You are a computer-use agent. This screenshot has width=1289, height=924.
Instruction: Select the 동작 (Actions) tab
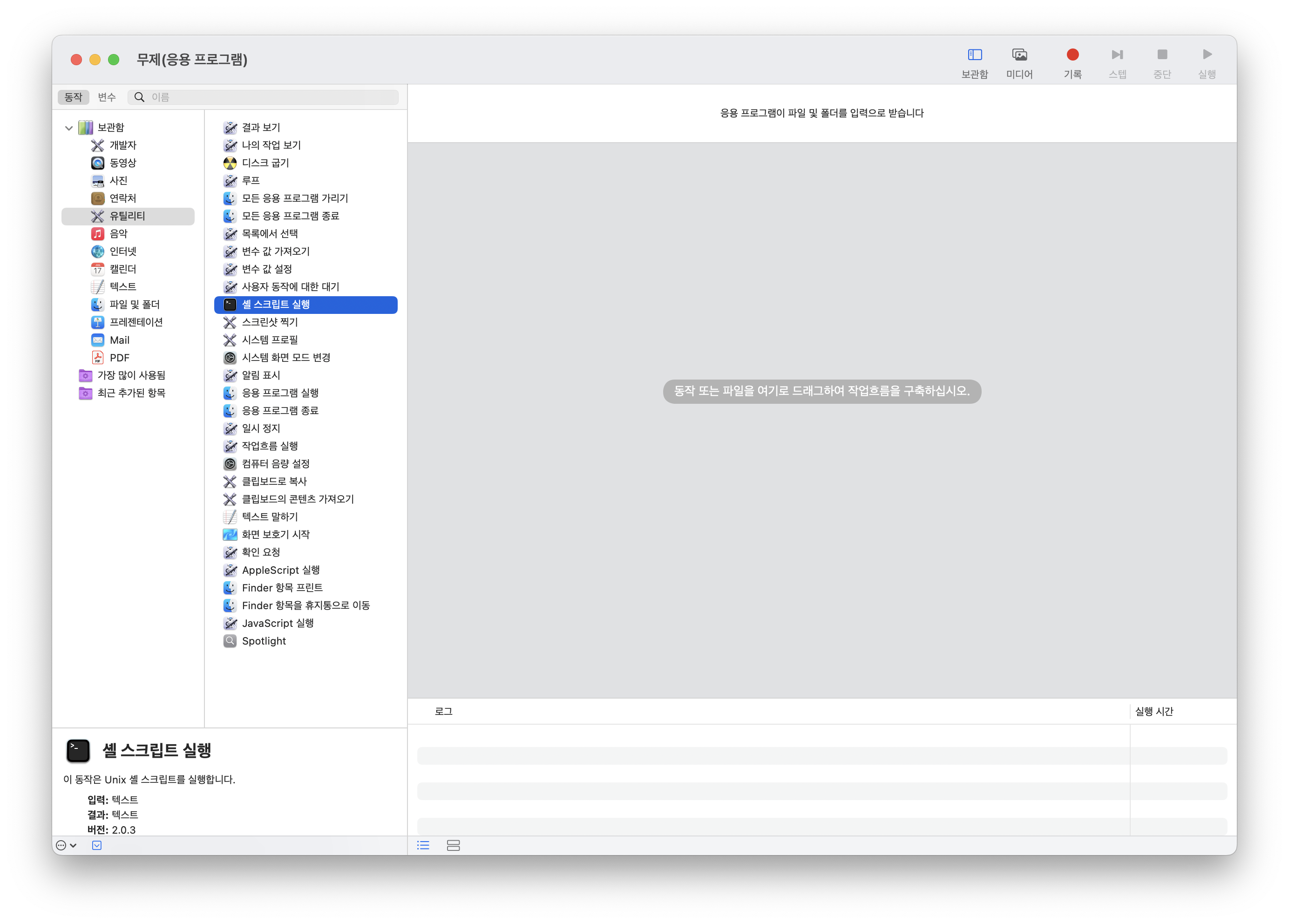(73, 97)
